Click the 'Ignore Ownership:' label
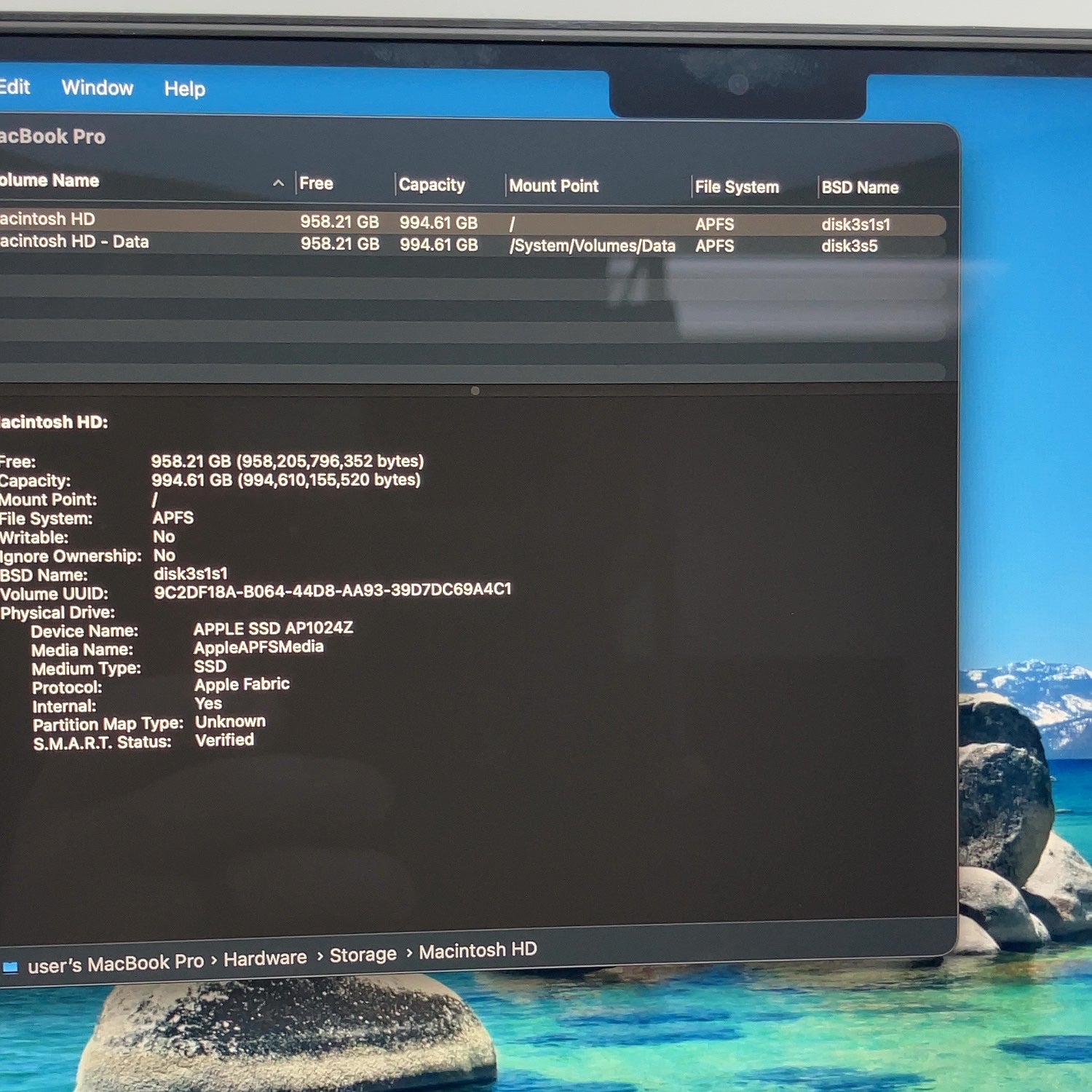Viewport: 1092px width, 1092px height. 71,557
